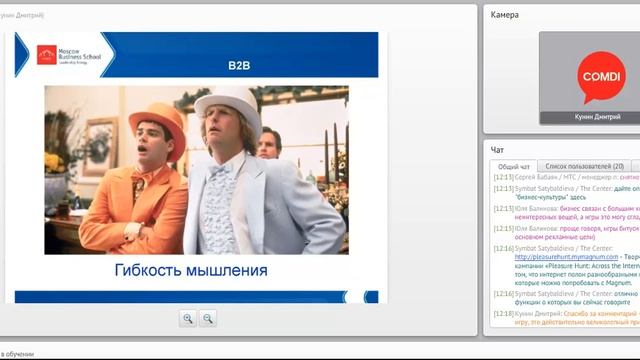Select the 12:18 Кунин Дмитрий chat message
640x360 pixels.
click(567, 318)
